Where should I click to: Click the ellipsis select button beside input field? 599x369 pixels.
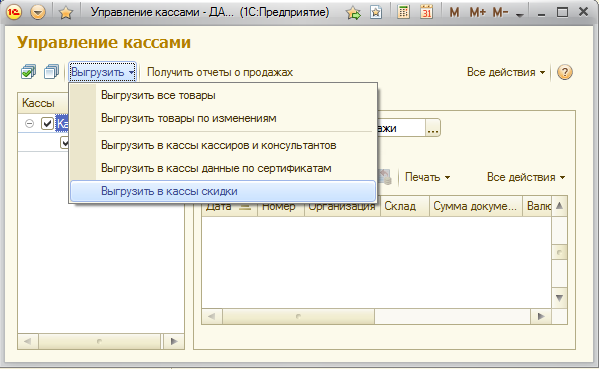433,128
